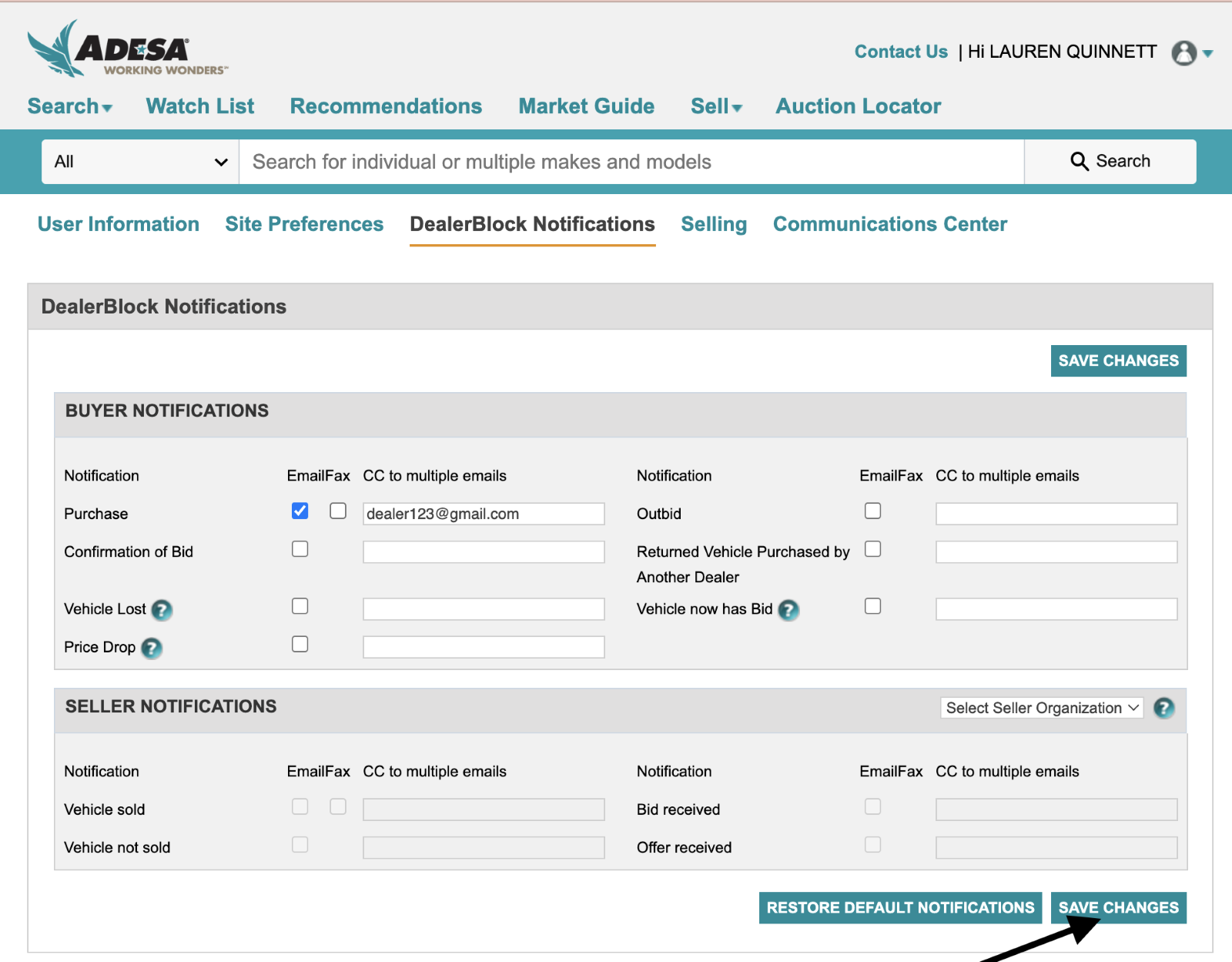Click the Search button

(x=1110, y=162)
